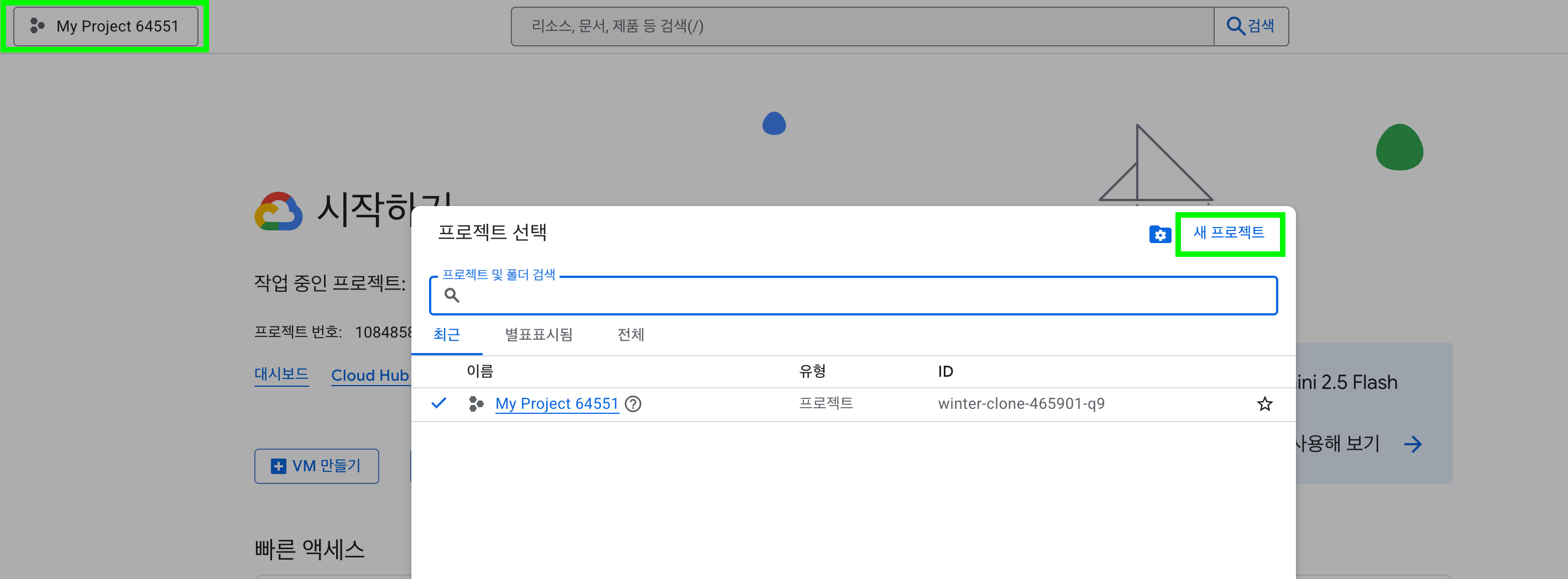Focus the top resource search field
1568x579 pixels.
pos(863,26)
